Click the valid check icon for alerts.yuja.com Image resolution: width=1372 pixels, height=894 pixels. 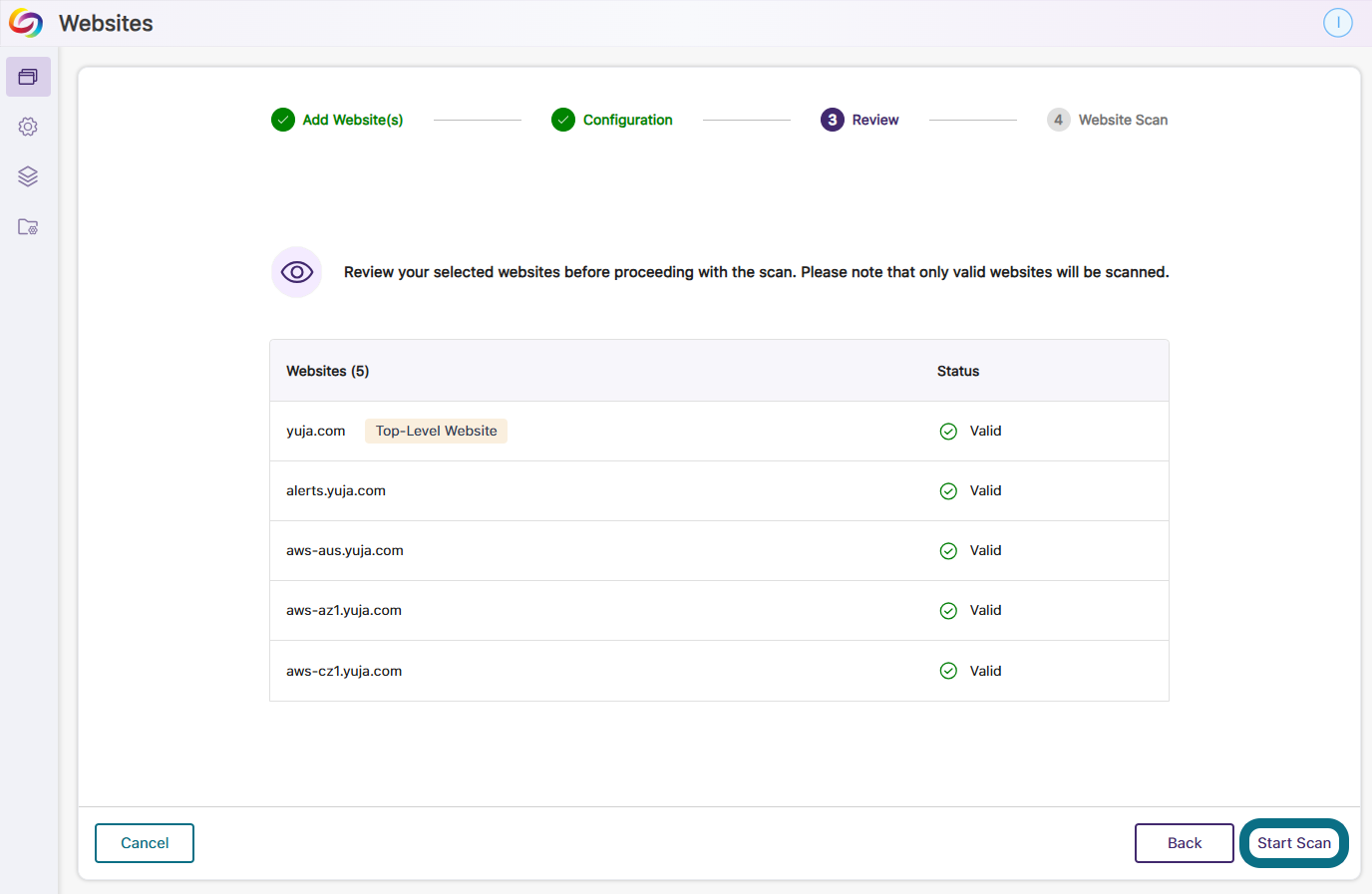[x=948, y=491]
